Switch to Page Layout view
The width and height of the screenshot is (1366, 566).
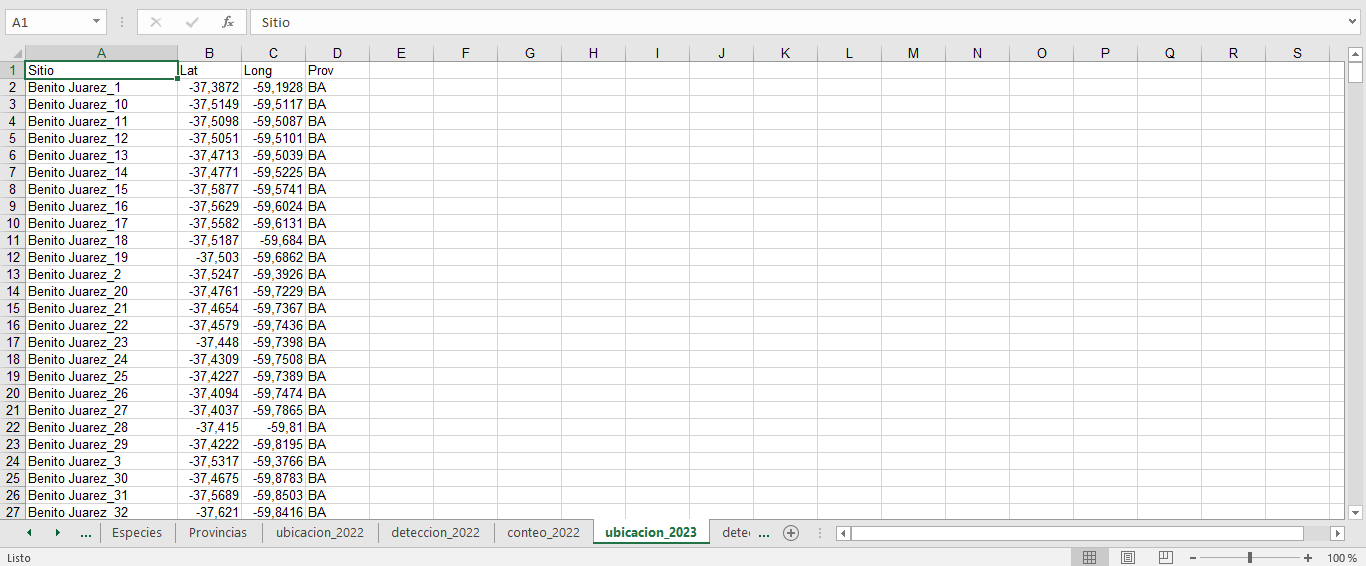point(1127,557)
